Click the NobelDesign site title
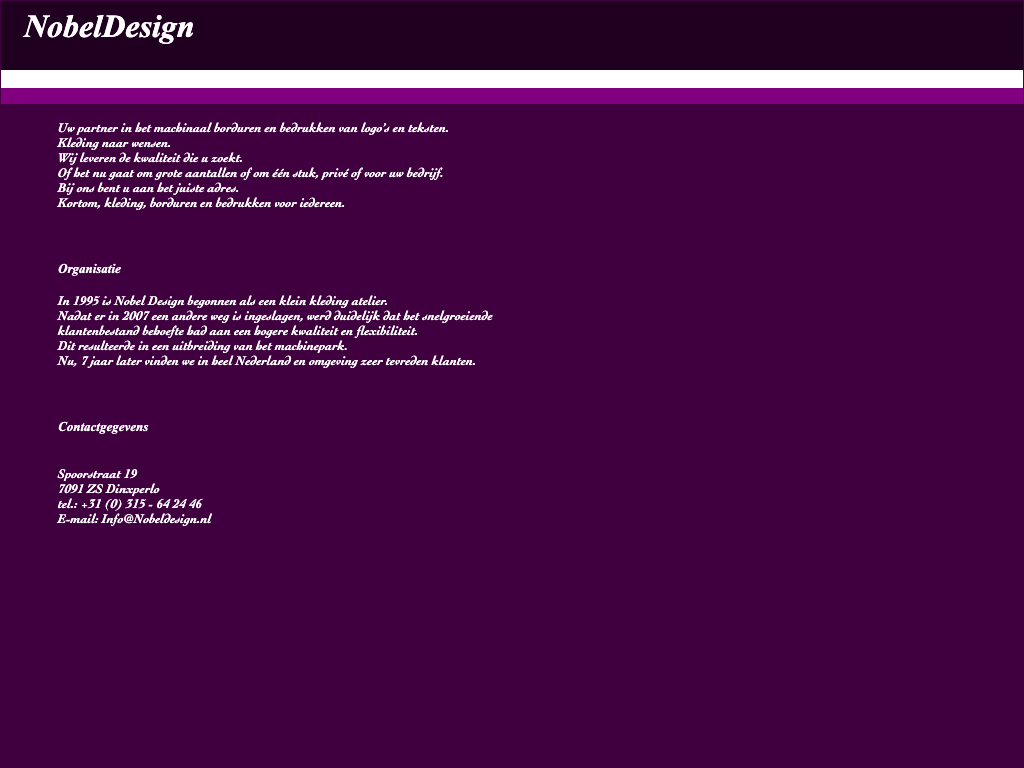This screenshot has width=1024, height=768. point(108,28)
